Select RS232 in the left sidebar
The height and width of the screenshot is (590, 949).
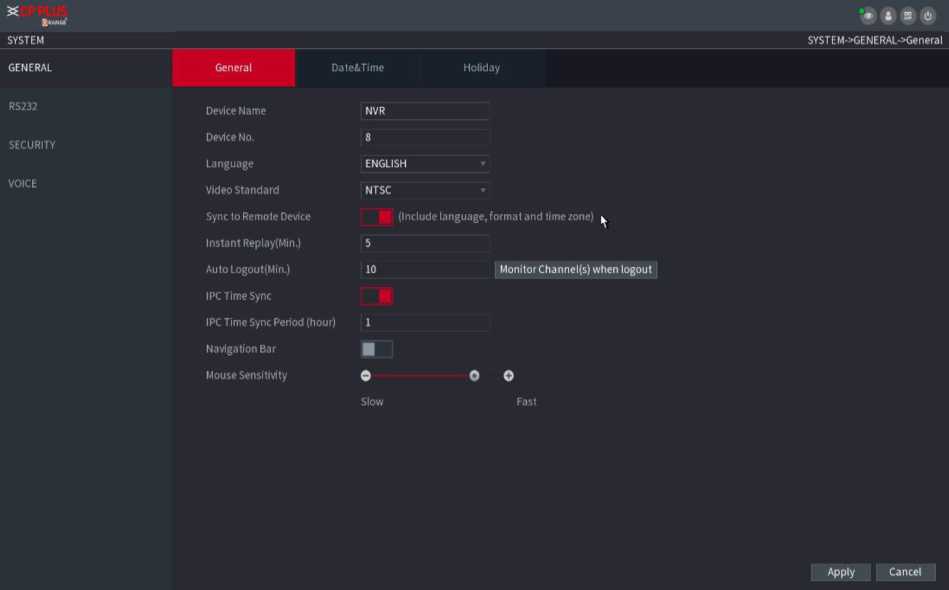(23, 106)
